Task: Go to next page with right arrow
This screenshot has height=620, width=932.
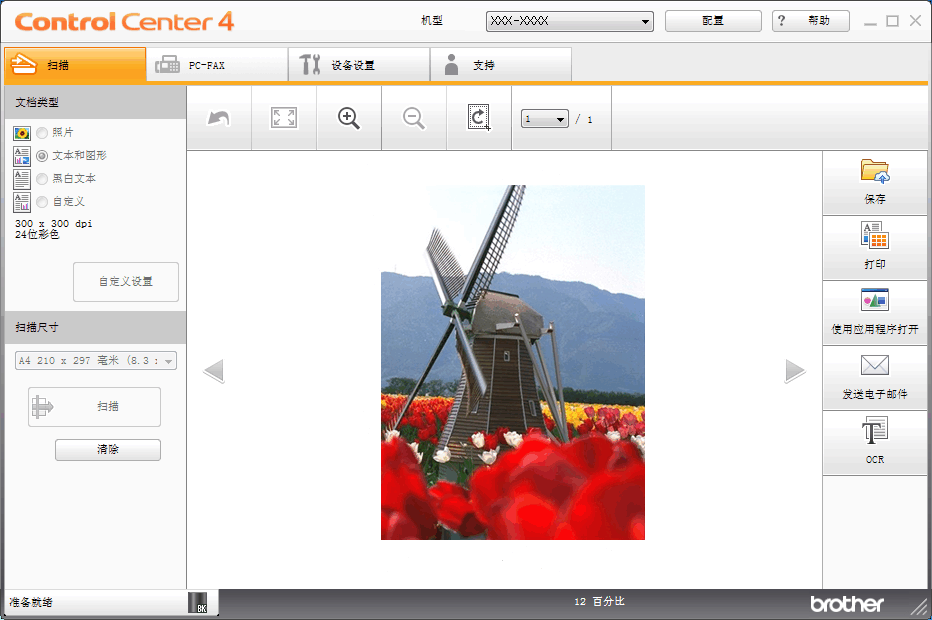Action: [795, 371]
